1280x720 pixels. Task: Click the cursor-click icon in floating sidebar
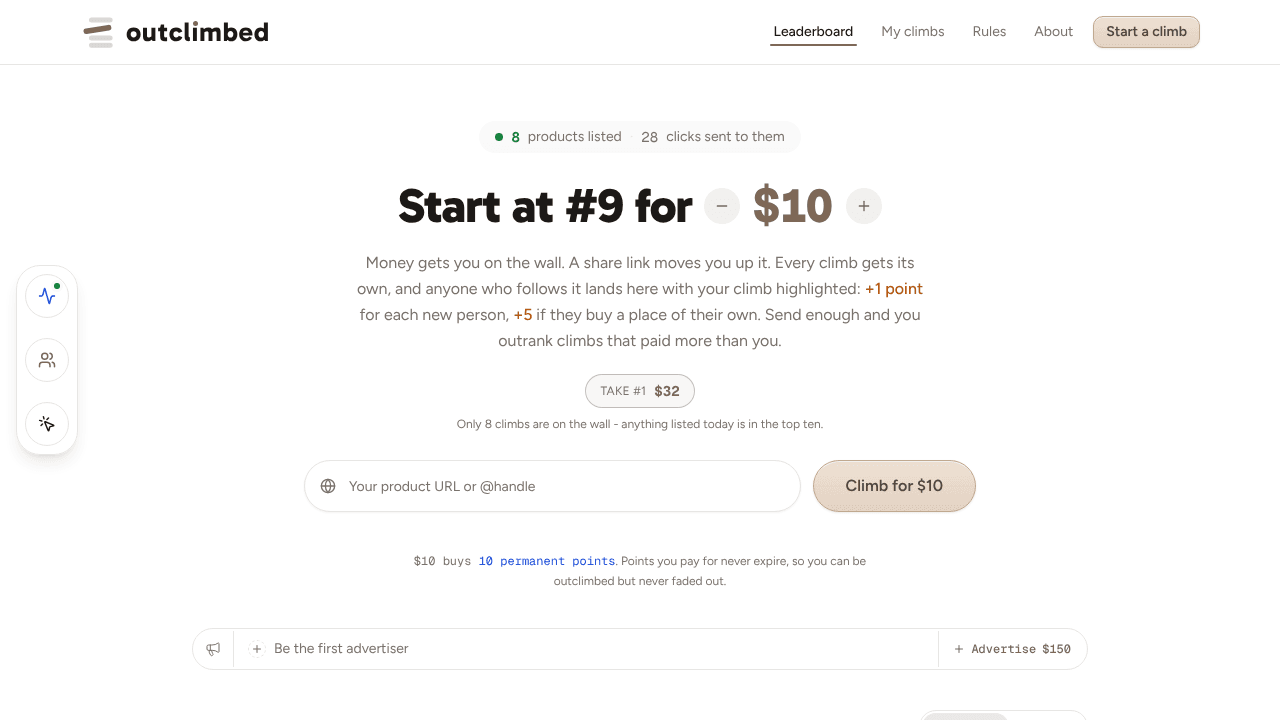47,424
